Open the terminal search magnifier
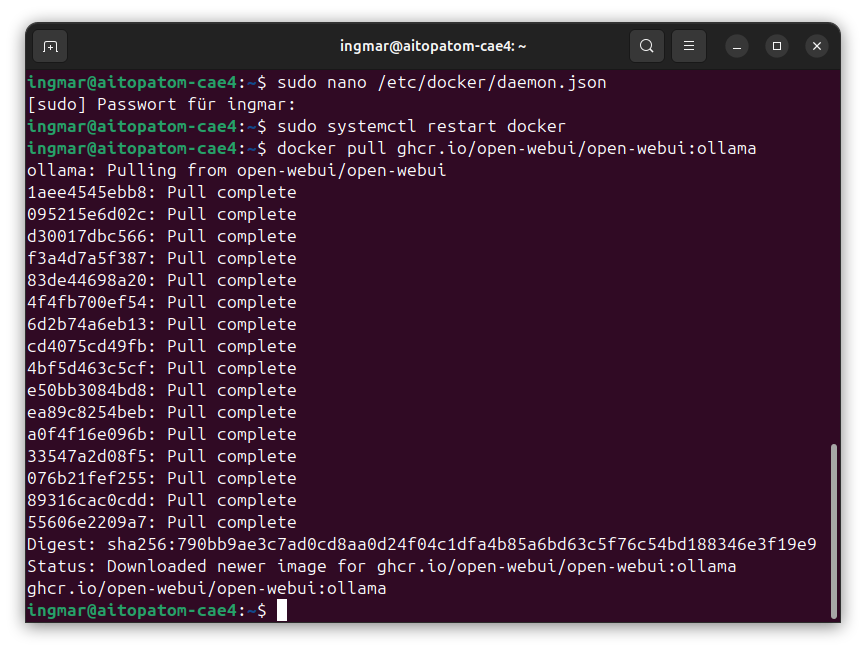Screen dimensions: 866x651 coord(646,46)
